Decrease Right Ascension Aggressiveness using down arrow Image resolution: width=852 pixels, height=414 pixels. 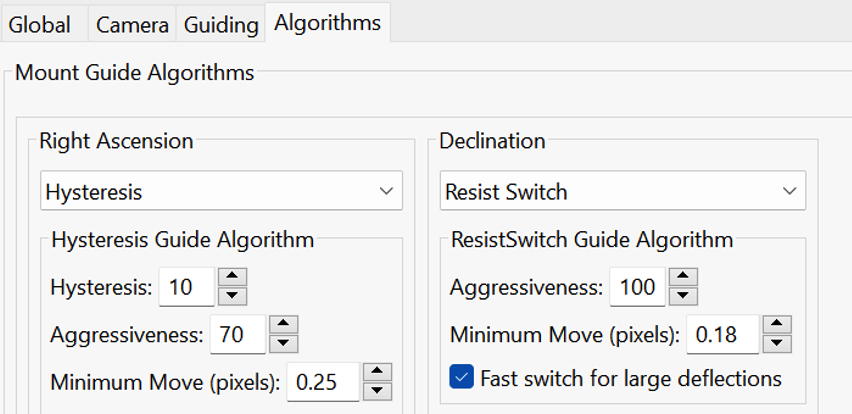[284, 343]
